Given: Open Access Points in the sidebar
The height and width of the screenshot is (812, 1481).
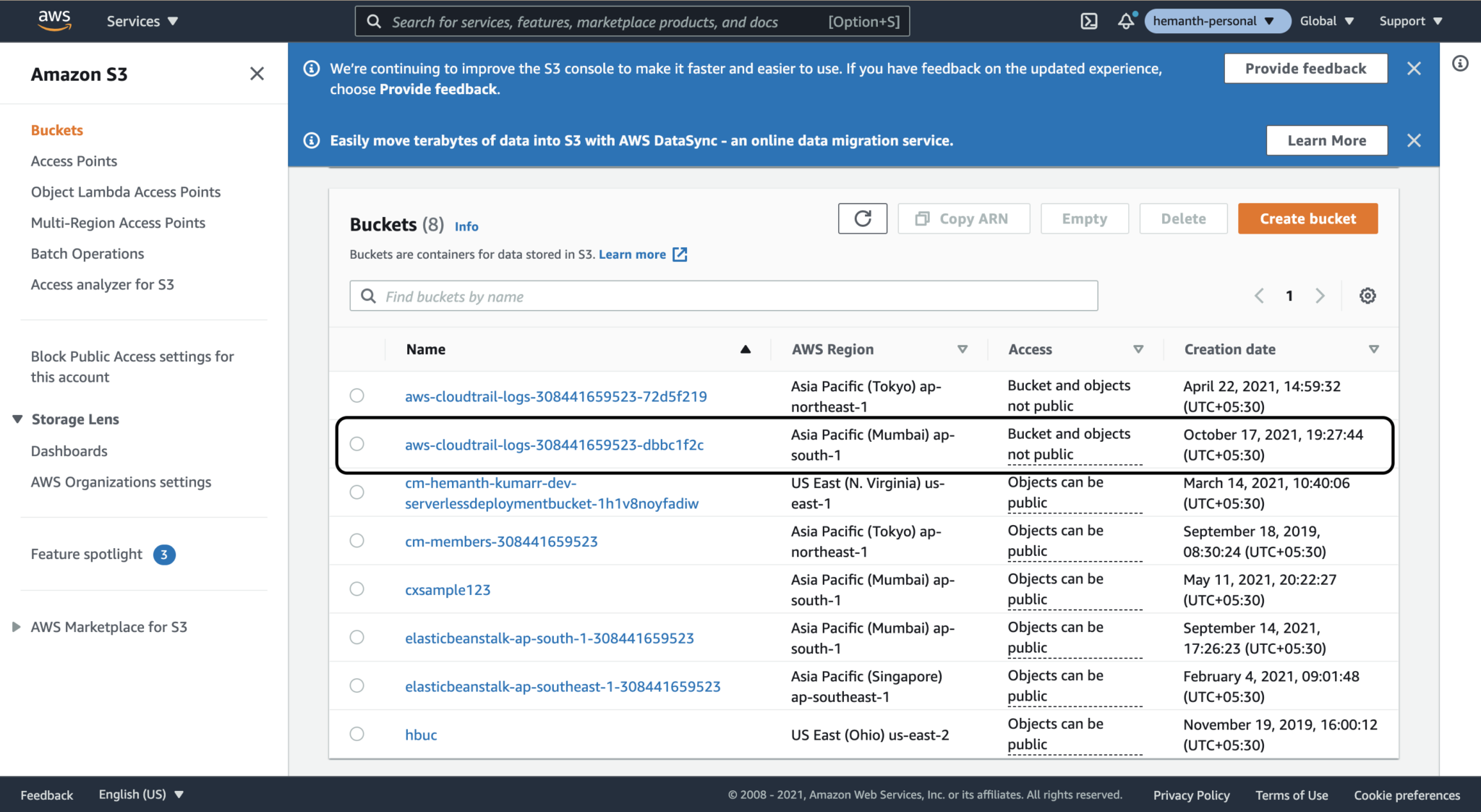Looking at the screenshot, I should (74, 161).
